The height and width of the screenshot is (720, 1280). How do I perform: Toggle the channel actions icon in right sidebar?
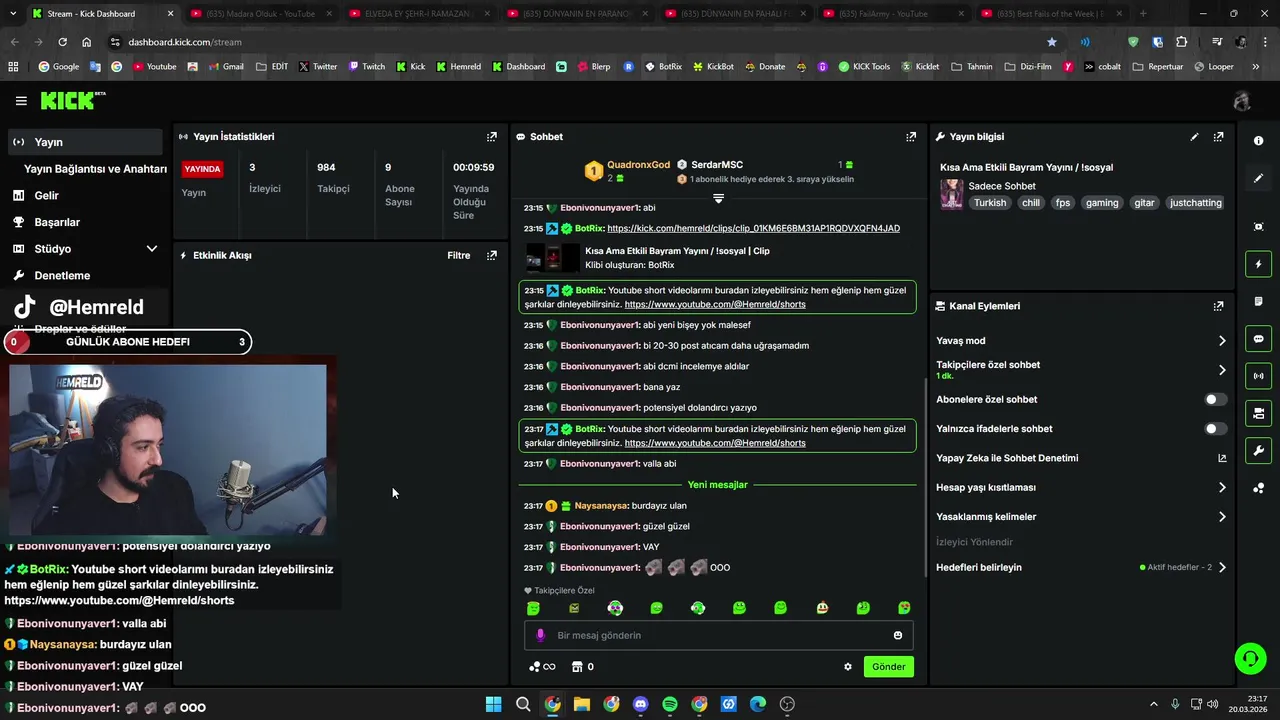(x=1258, y=413)
